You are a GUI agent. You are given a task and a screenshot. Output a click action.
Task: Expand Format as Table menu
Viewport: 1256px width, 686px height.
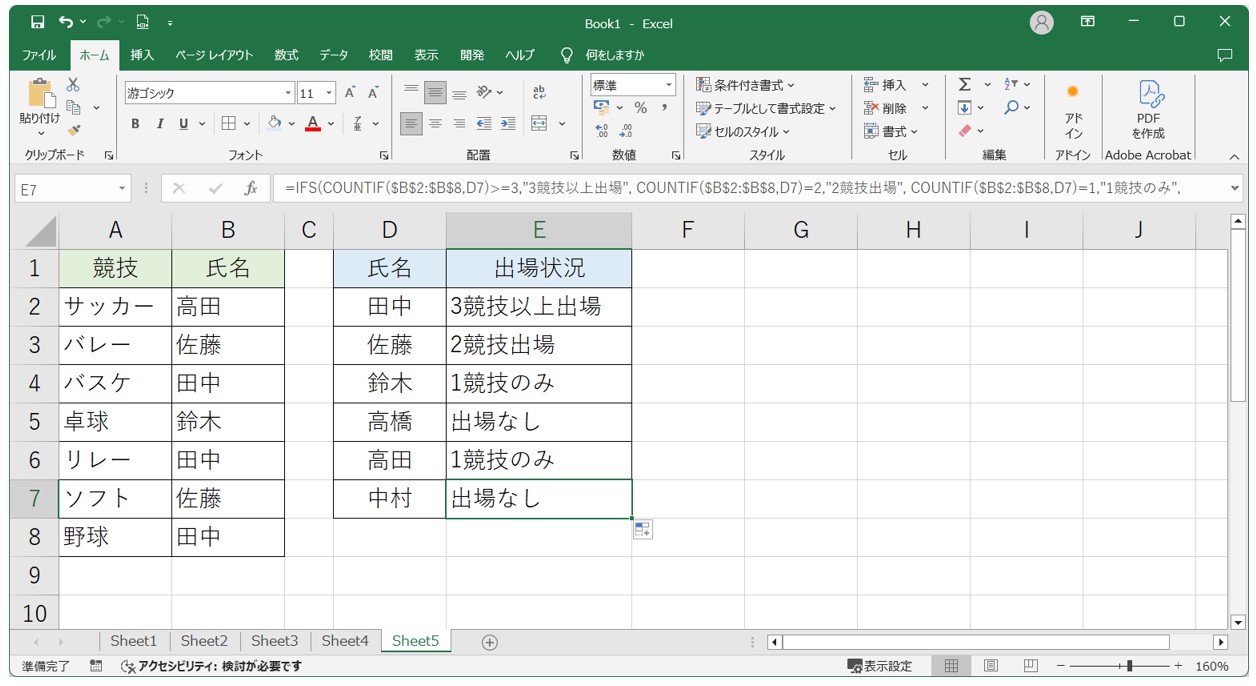pos(766,108)
